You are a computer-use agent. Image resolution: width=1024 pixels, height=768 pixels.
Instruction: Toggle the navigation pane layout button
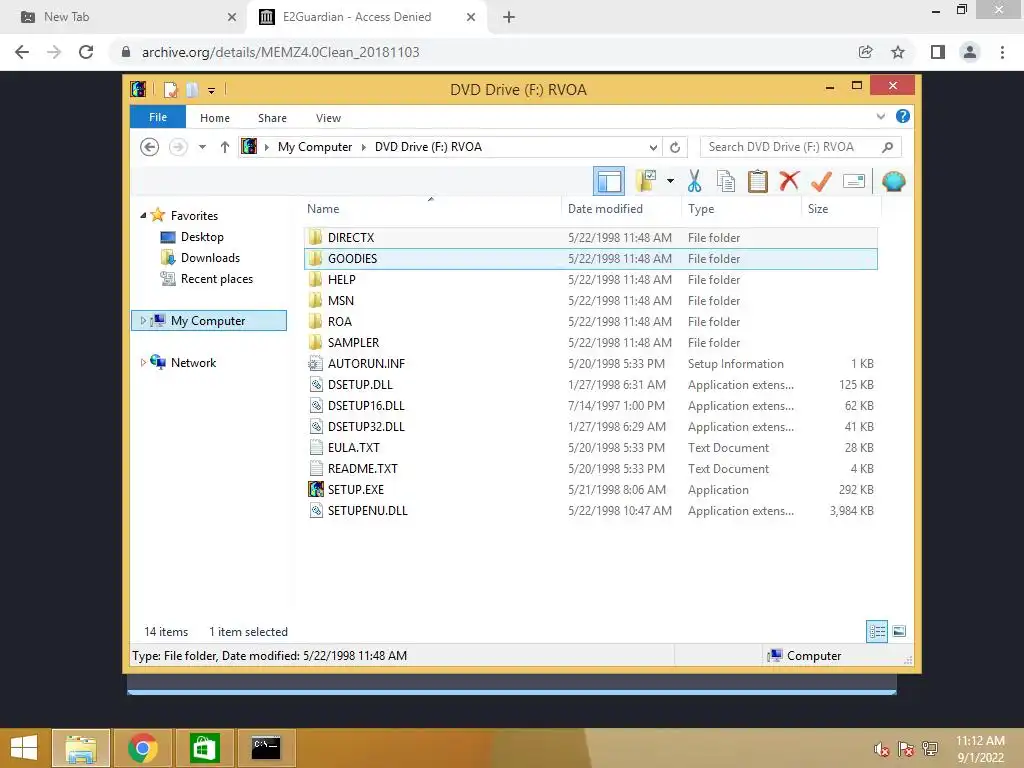tap(609, 181)
